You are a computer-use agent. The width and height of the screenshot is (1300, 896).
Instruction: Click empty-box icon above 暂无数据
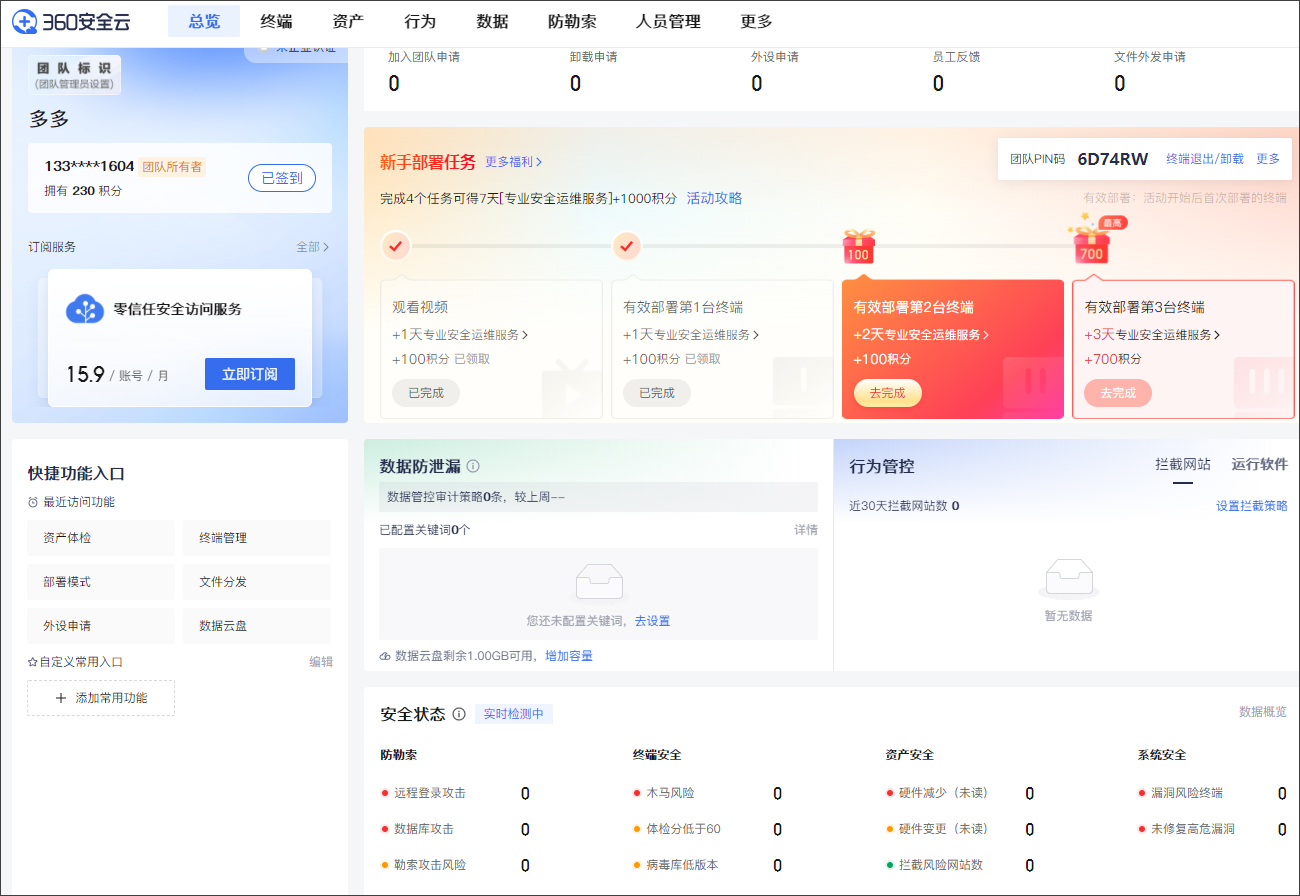(1067, 577)
